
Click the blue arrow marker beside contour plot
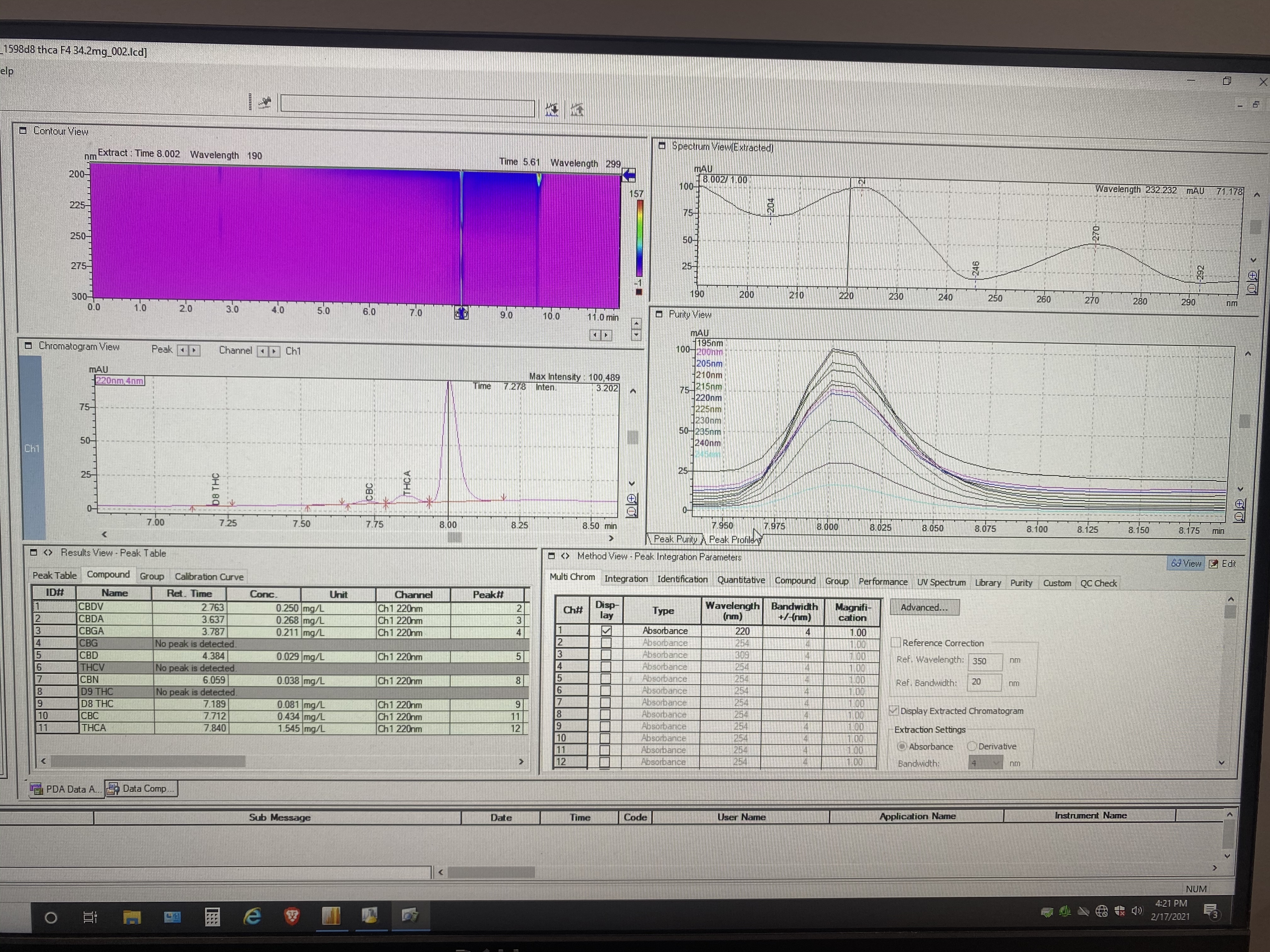point(629,175)
